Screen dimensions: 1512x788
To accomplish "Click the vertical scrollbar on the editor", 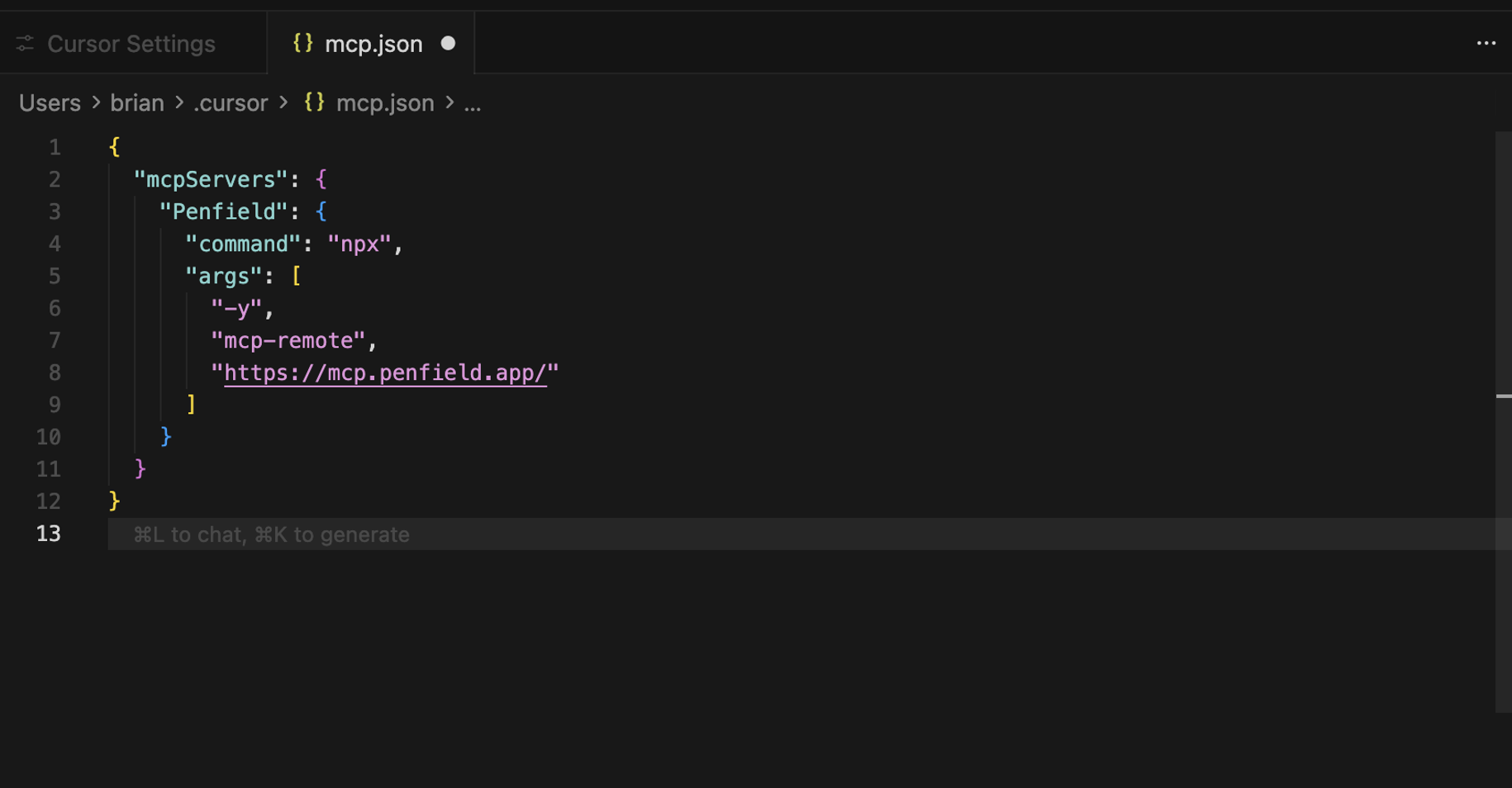I will [1503, 421].
